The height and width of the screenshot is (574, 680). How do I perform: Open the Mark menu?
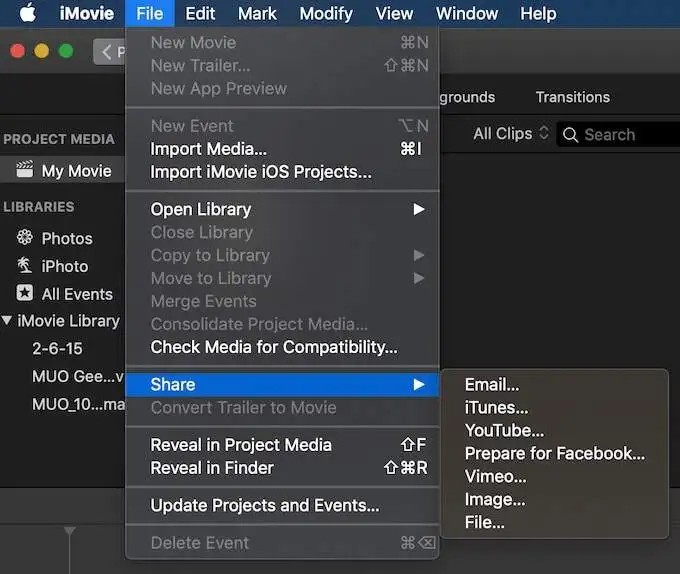[257, 13]
